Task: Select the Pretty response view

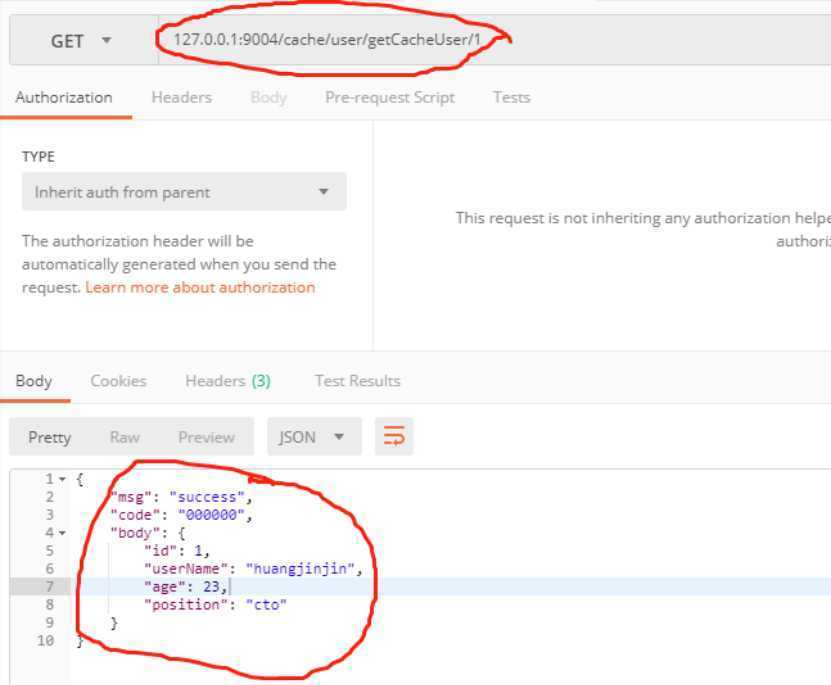Action: coord(49,437)
